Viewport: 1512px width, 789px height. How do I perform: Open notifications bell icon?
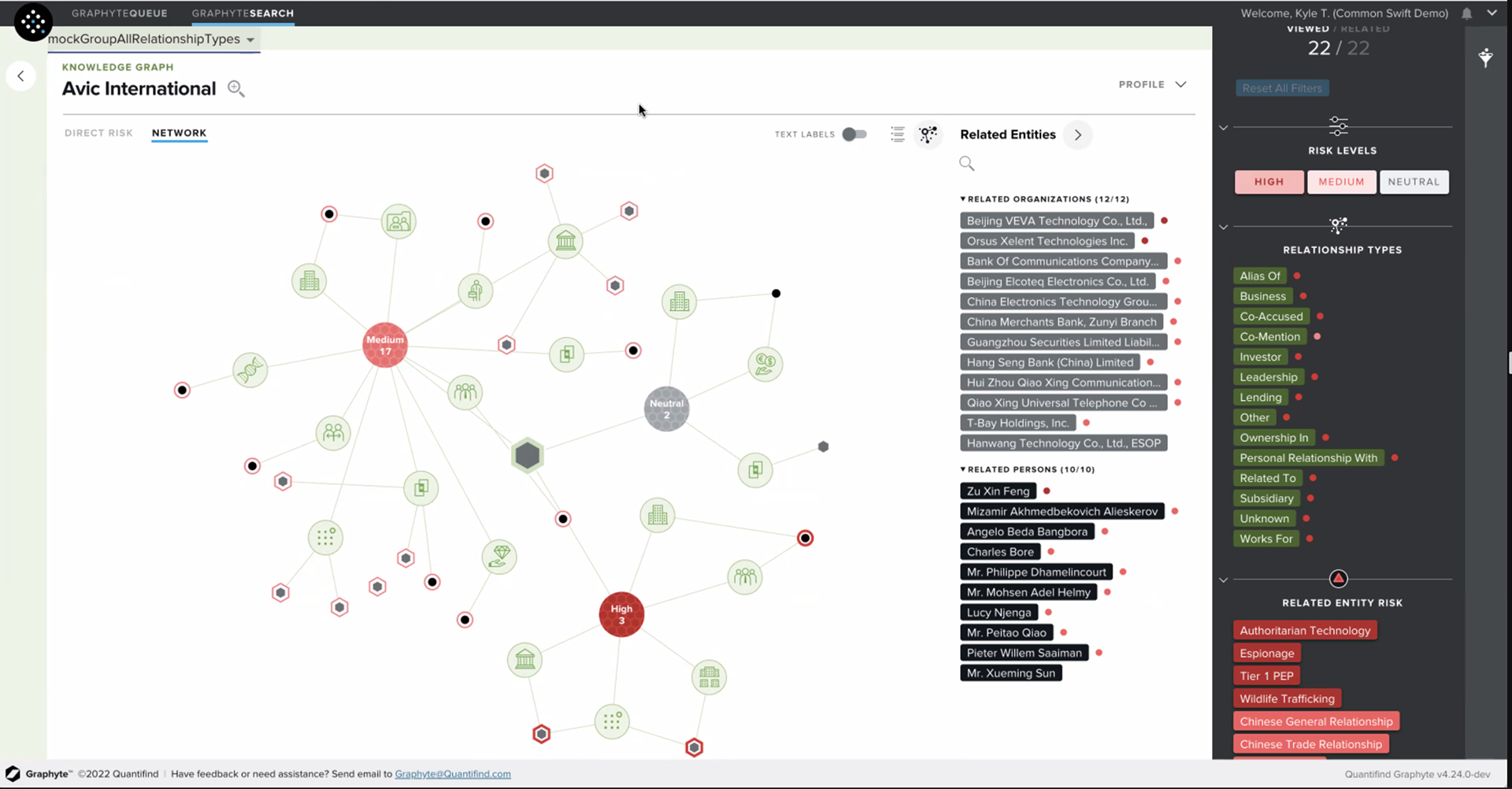1467,13
